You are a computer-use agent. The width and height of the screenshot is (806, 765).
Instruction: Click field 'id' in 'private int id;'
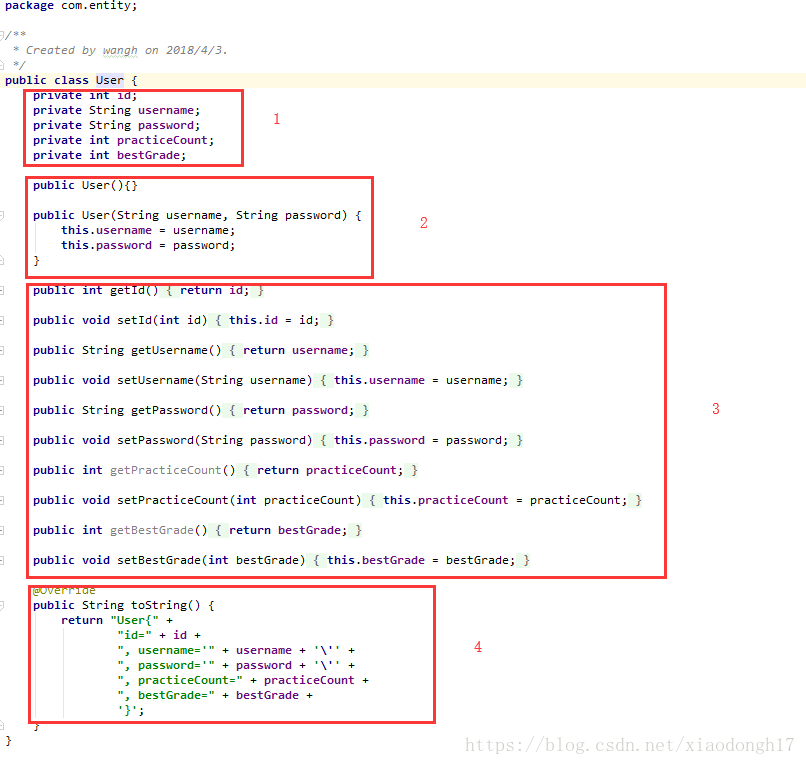(x=124, y=96)
